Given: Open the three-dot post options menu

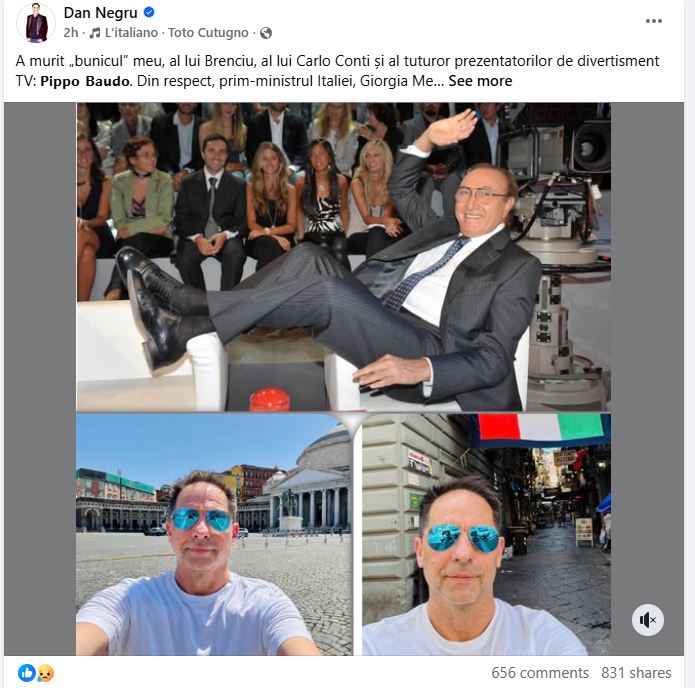Looking at the screenshot, I should coord(654,21).
